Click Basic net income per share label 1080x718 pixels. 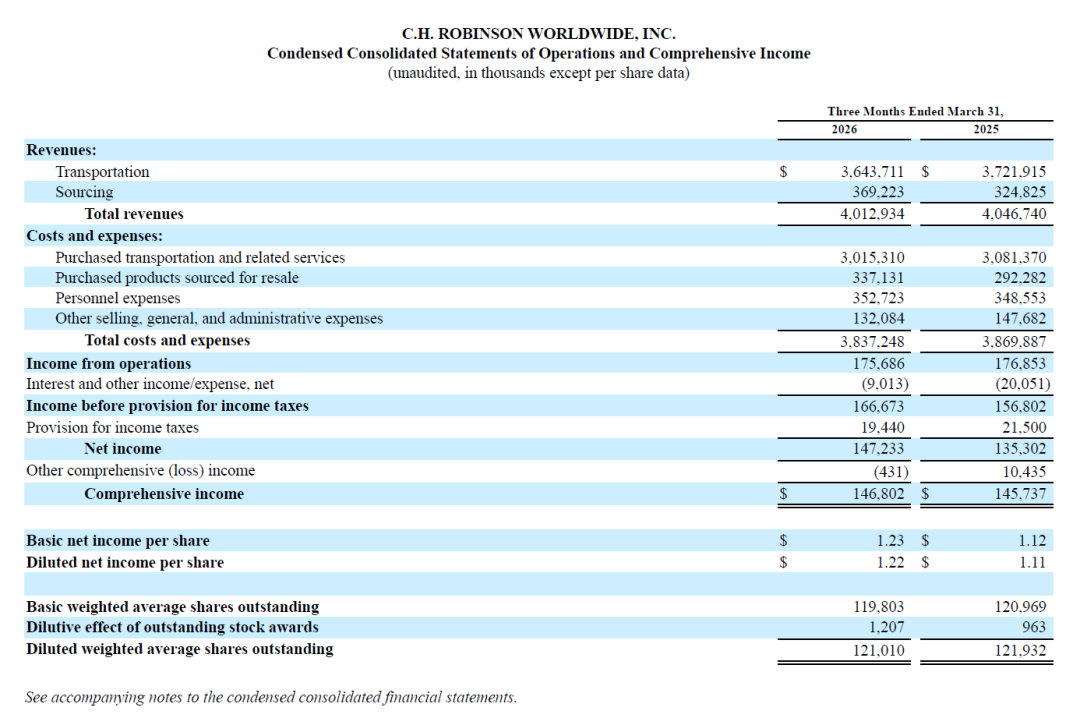coord(118,540)
